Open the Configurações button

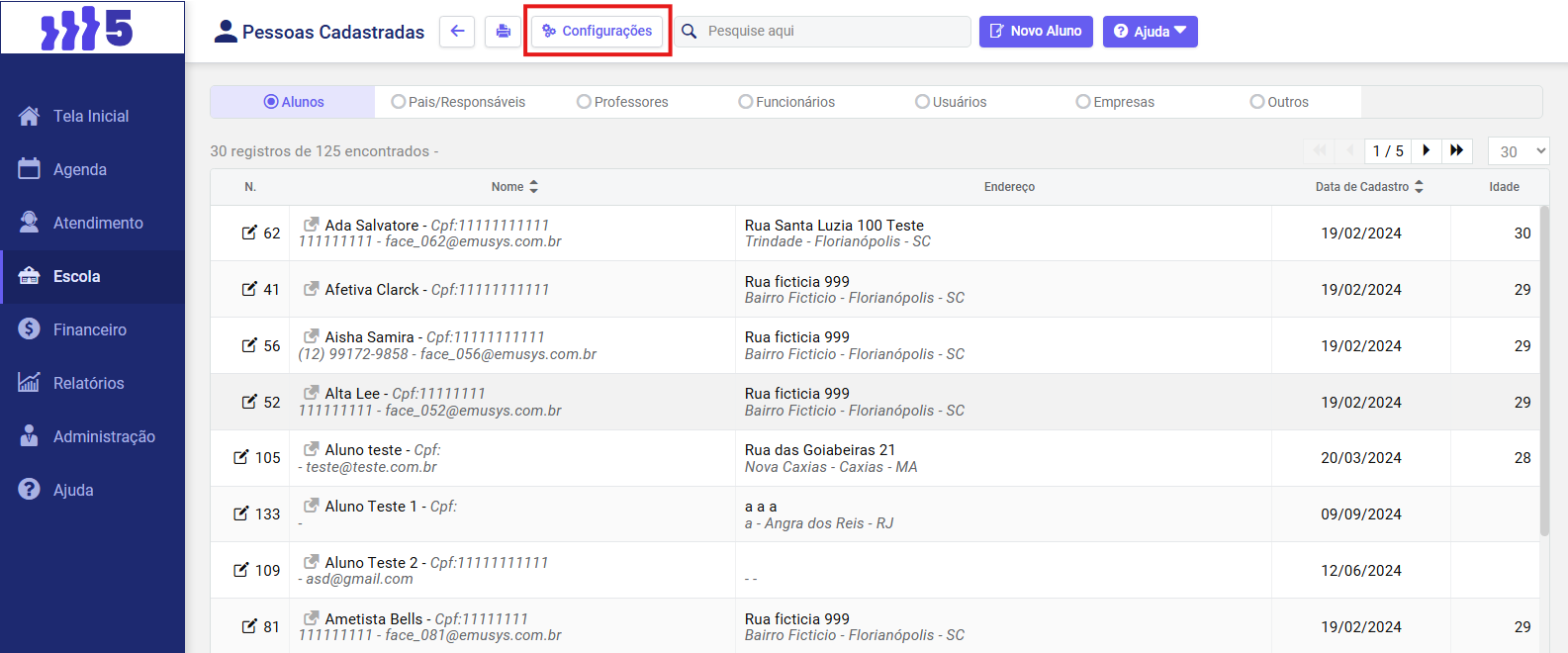click(x=598, y=32)
